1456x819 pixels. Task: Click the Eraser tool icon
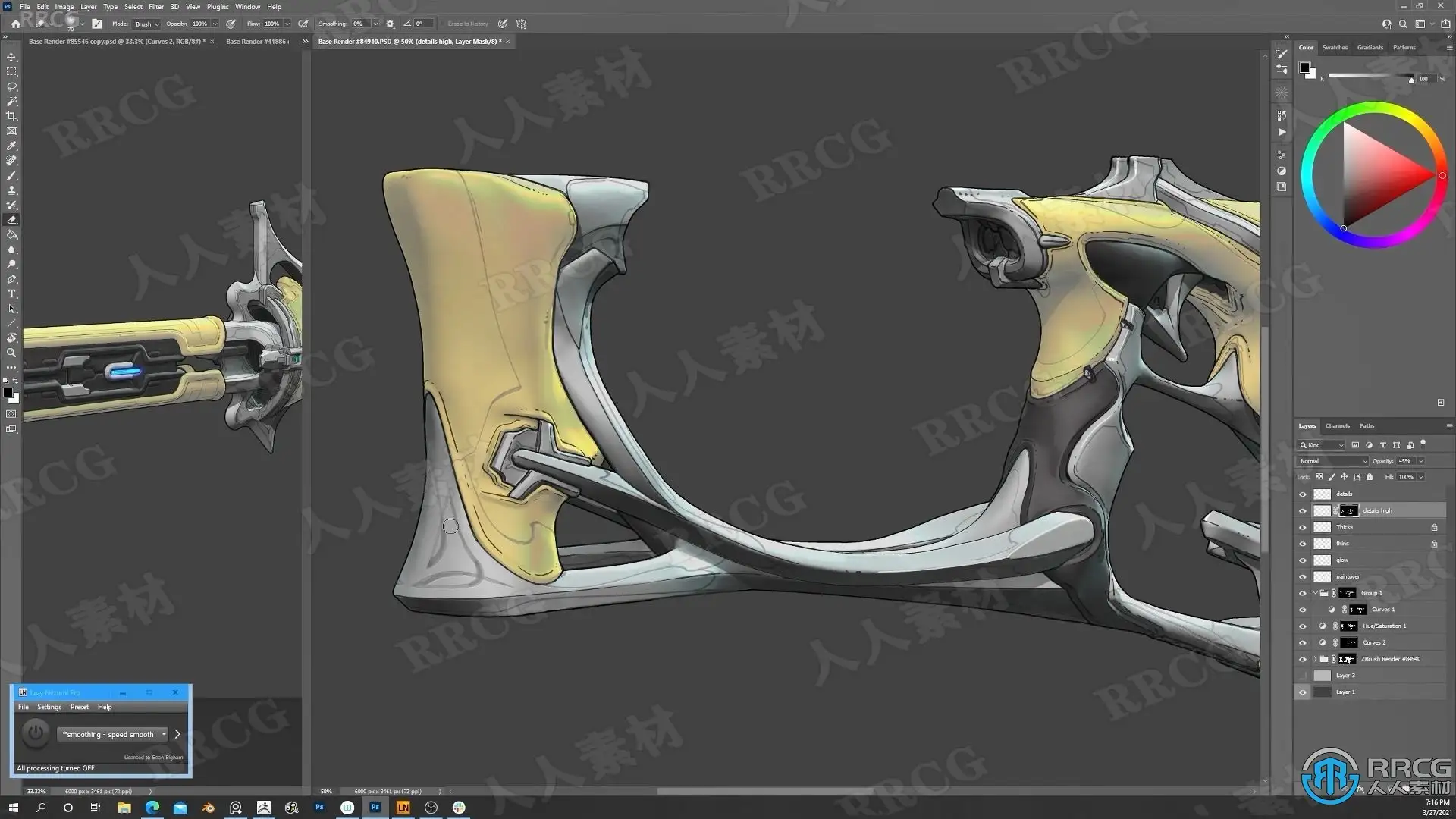[x=11, y=220]
